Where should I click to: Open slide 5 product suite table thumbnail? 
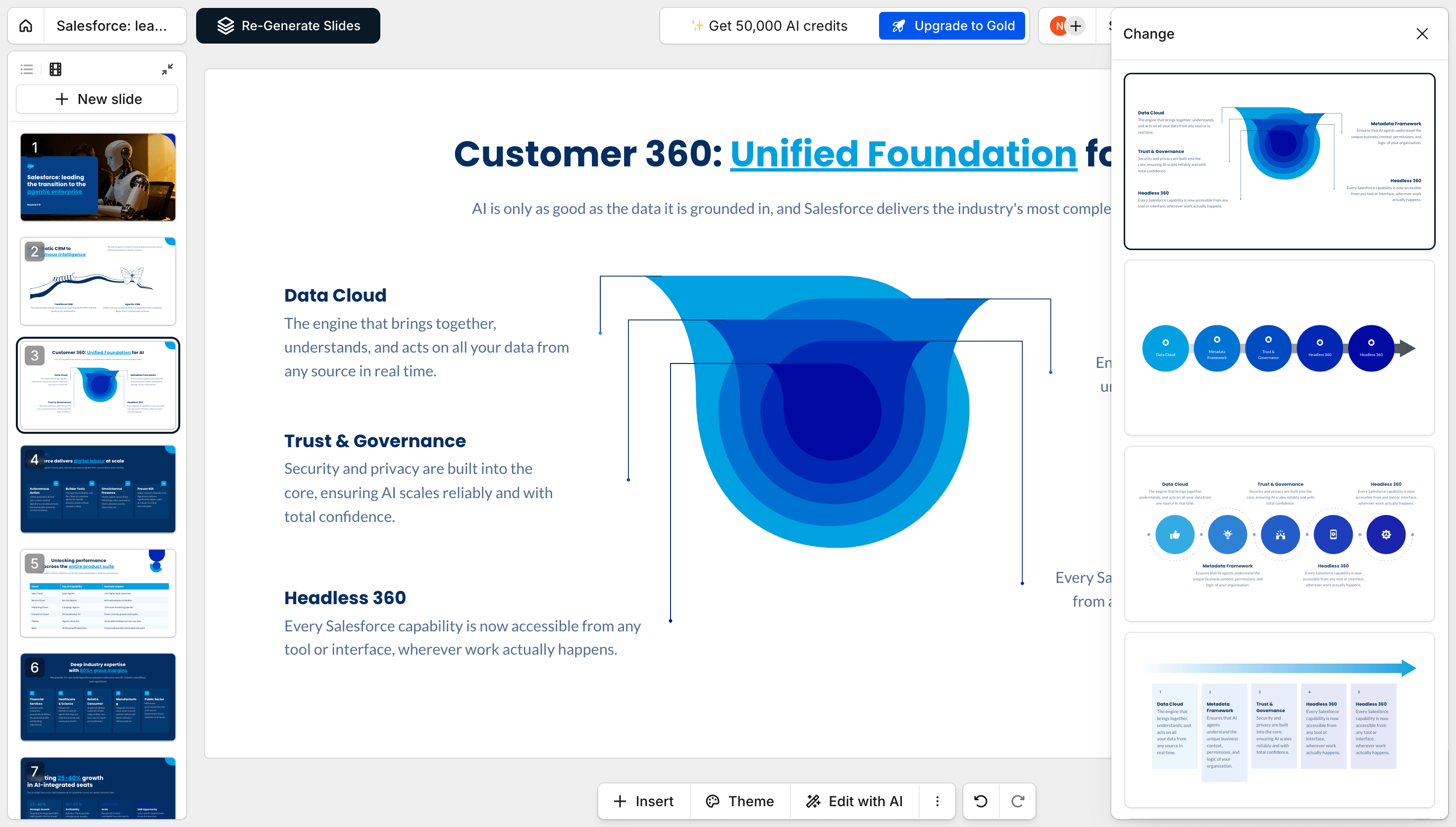pos(98,593)
